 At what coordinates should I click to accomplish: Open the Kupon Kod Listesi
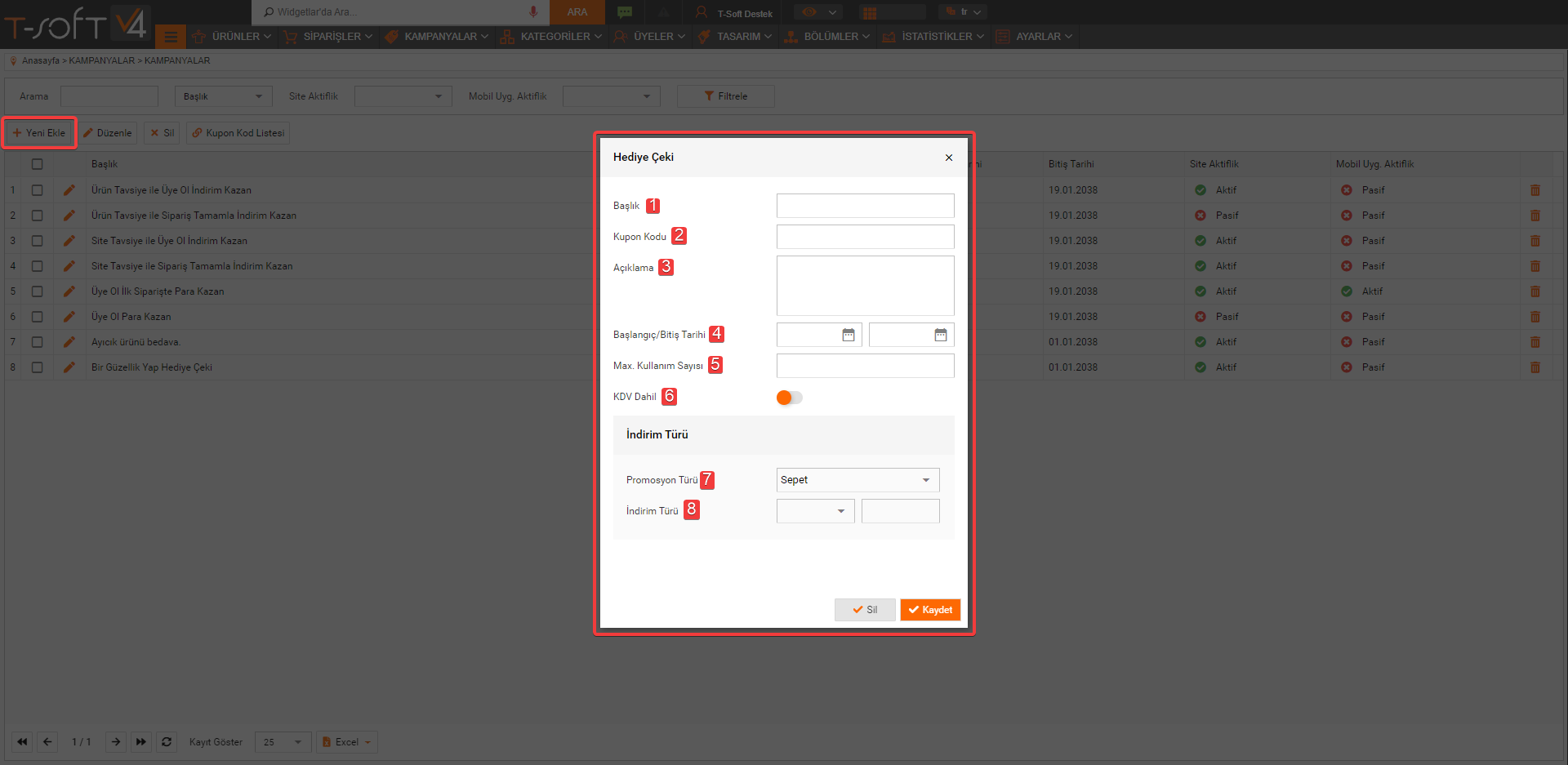pyautogui.click(x=238, y=133)
